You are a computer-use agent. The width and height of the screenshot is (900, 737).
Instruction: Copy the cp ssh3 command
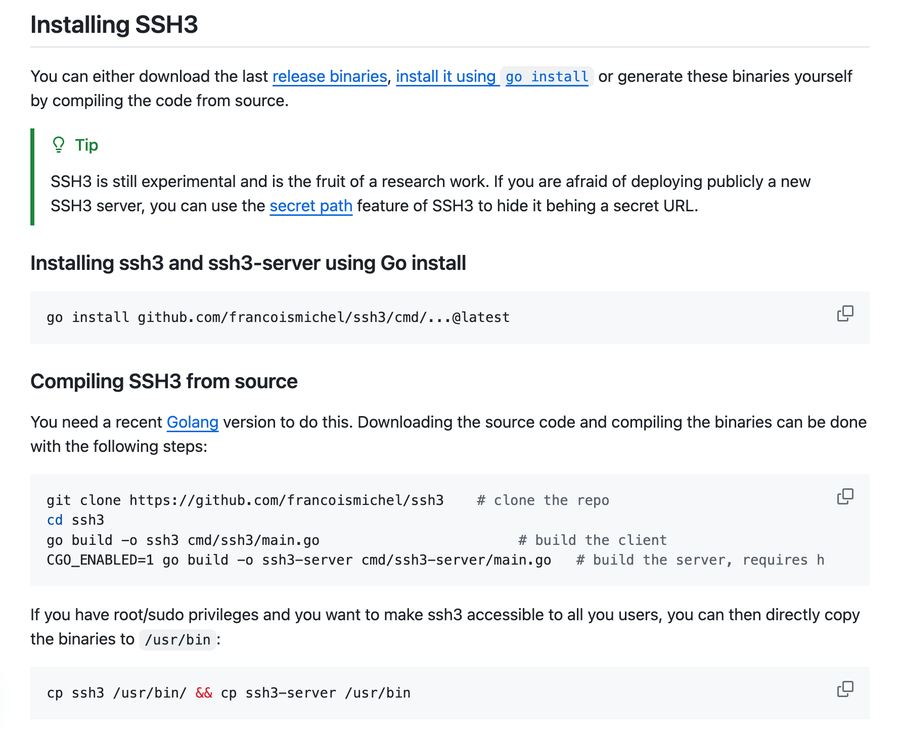click(845, 689)
